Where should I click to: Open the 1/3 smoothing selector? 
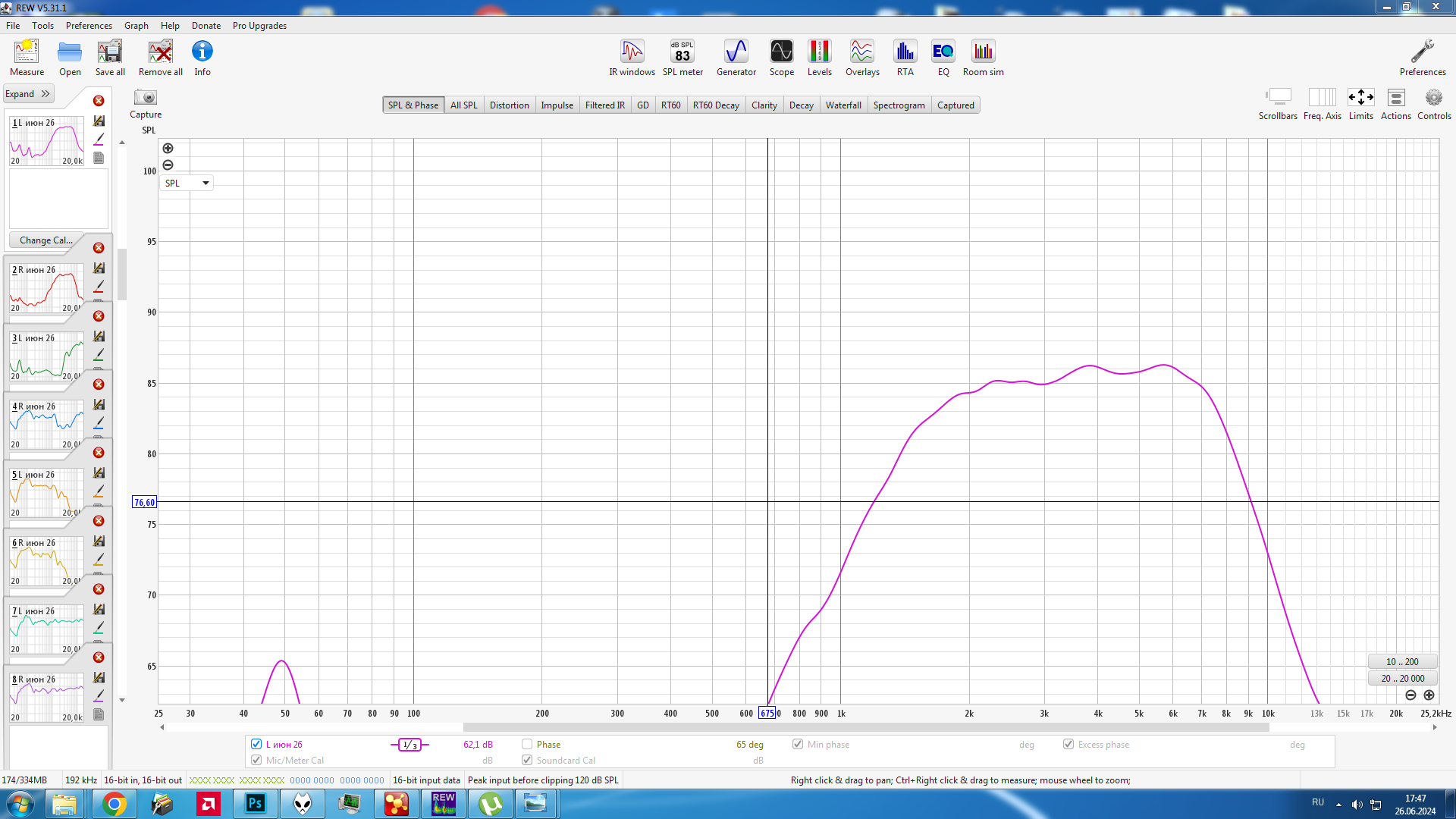(x=409, y=745)
